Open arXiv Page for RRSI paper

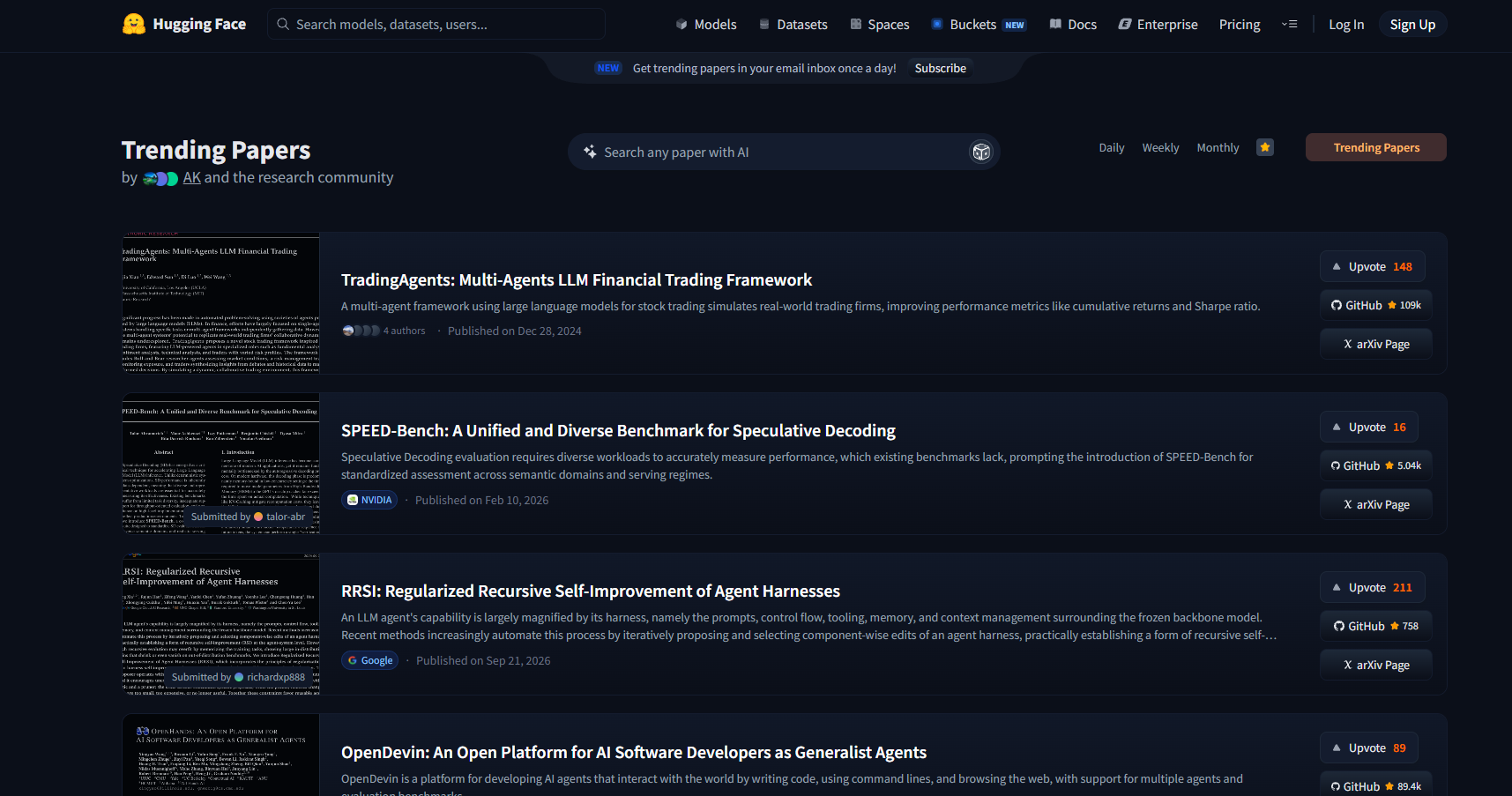click(1375, 665)
